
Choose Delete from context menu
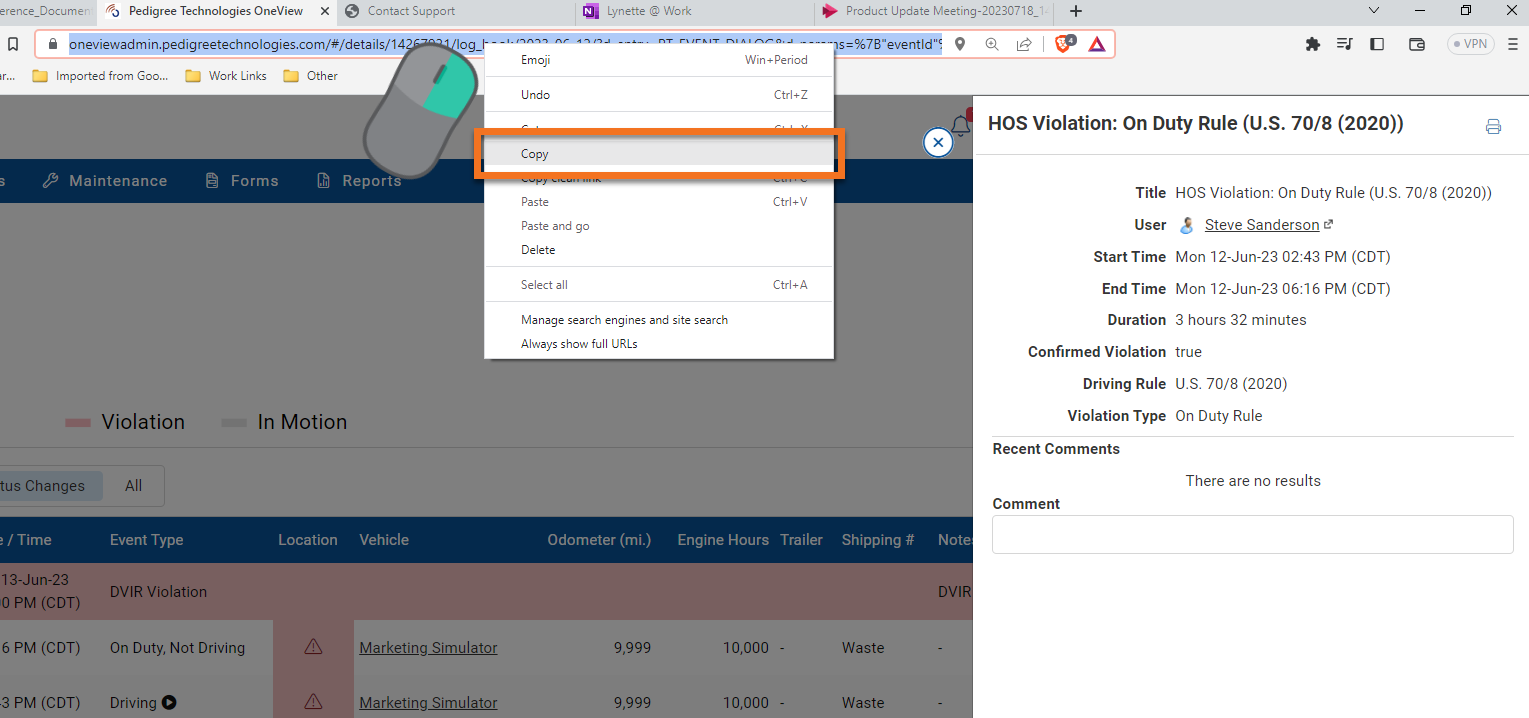(659, 250)
